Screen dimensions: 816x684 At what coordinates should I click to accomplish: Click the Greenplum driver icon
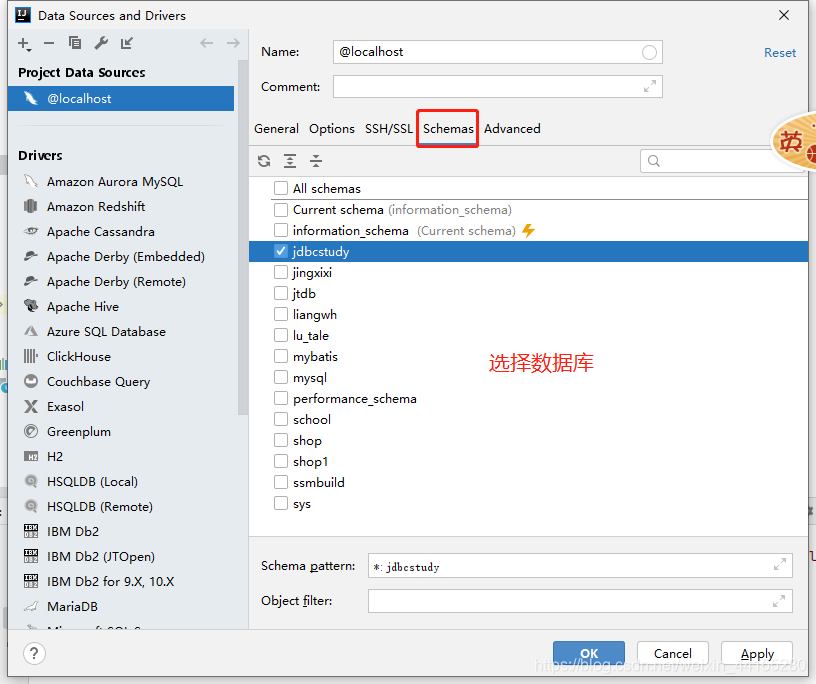[31, 431]
